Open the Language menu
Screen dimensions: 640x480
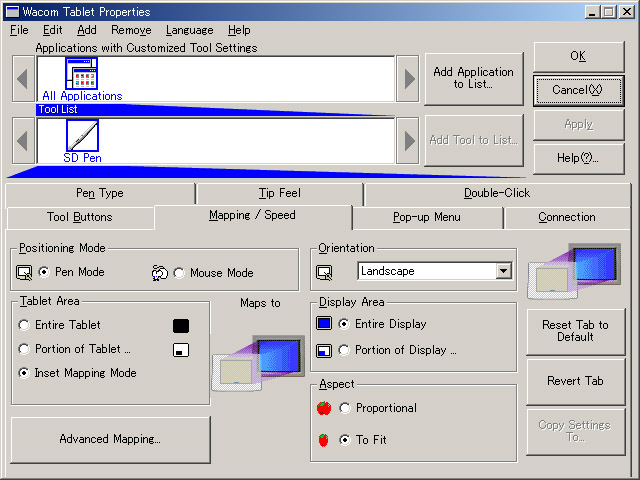point(189,30)
